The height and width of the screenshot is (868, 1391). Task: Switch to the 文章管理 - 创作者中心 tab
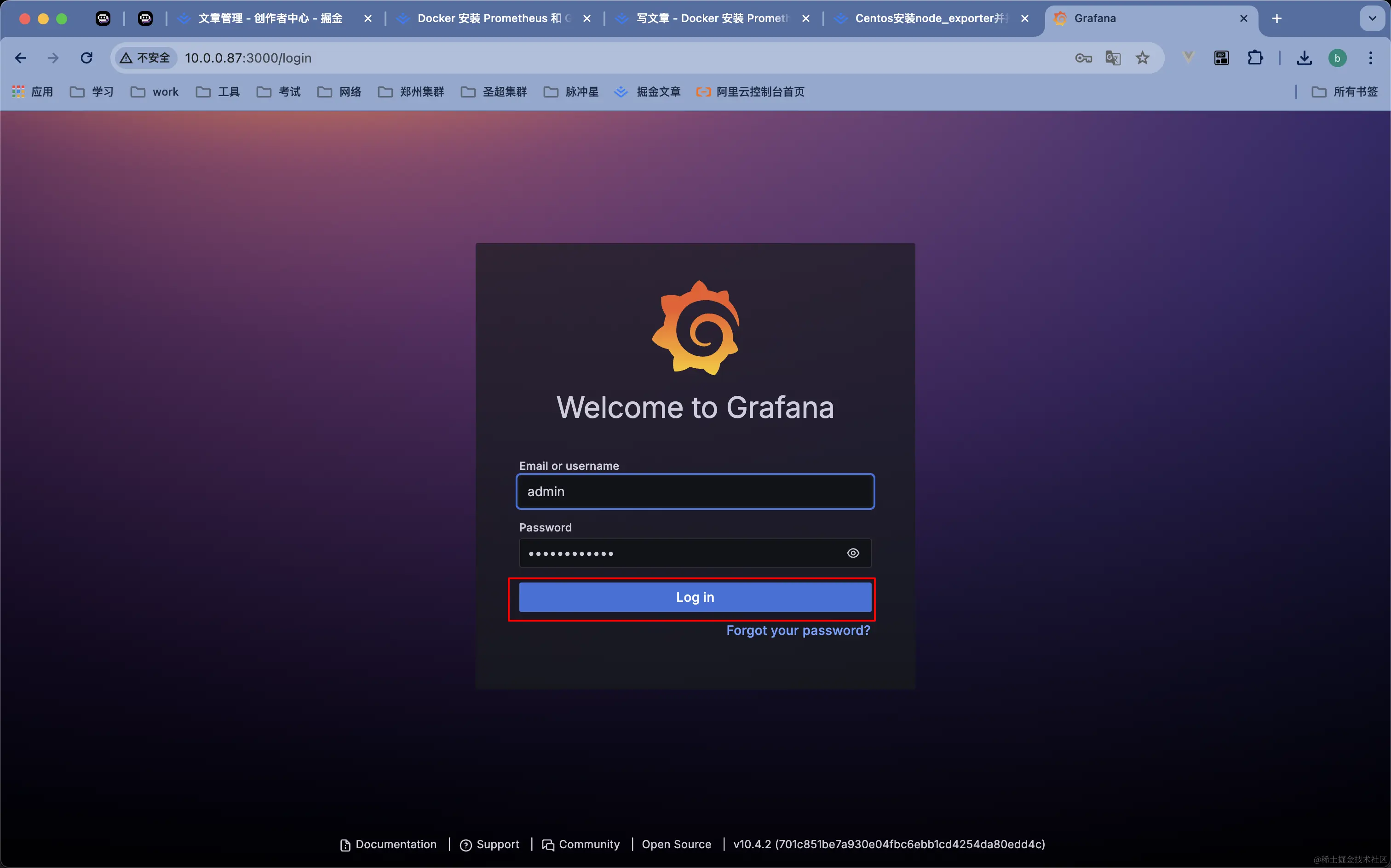(270, 18)
